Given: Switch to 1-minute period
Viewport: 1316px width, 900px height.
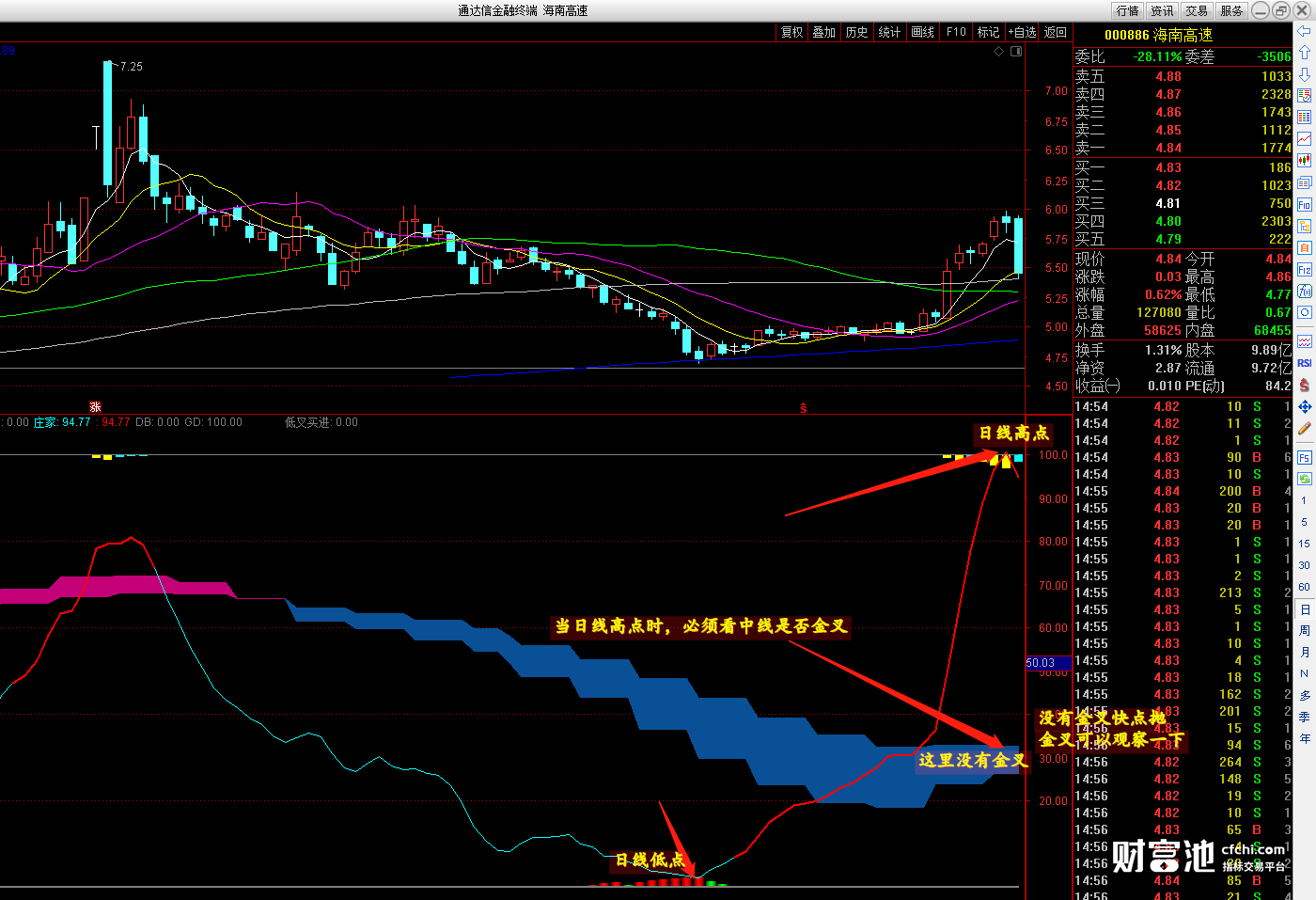Looking at the screenshot, I should click(1304, 500).
